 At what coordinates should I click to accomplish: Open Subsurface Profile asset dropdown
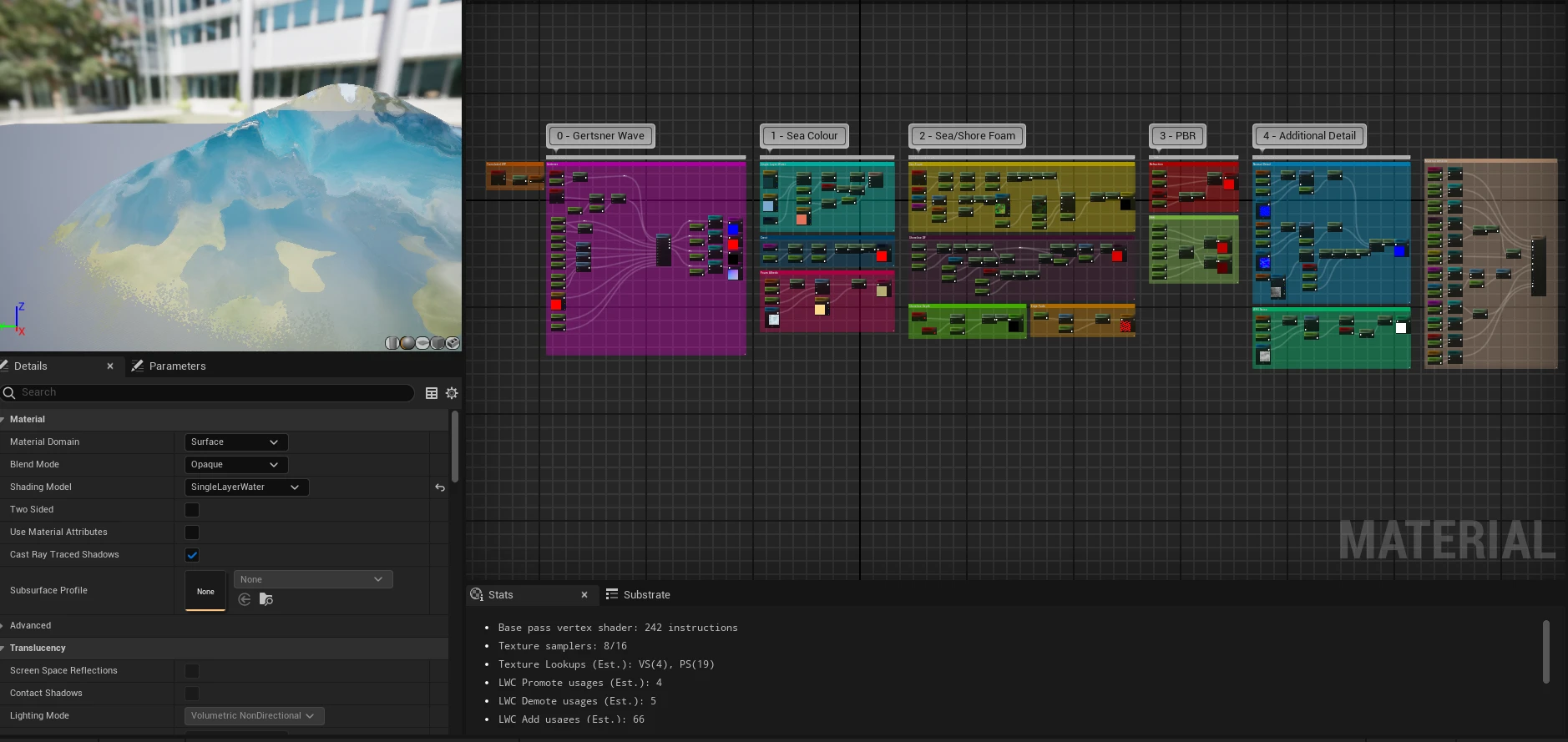pos(313,579)
